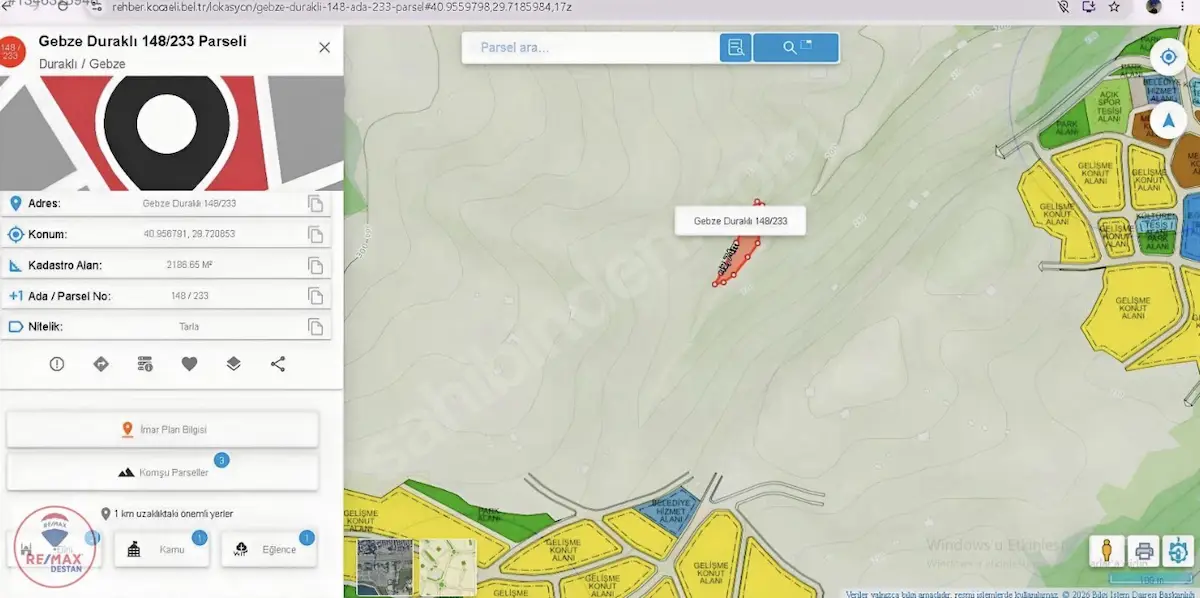Activate the street view person icon

click(1106, 550)
